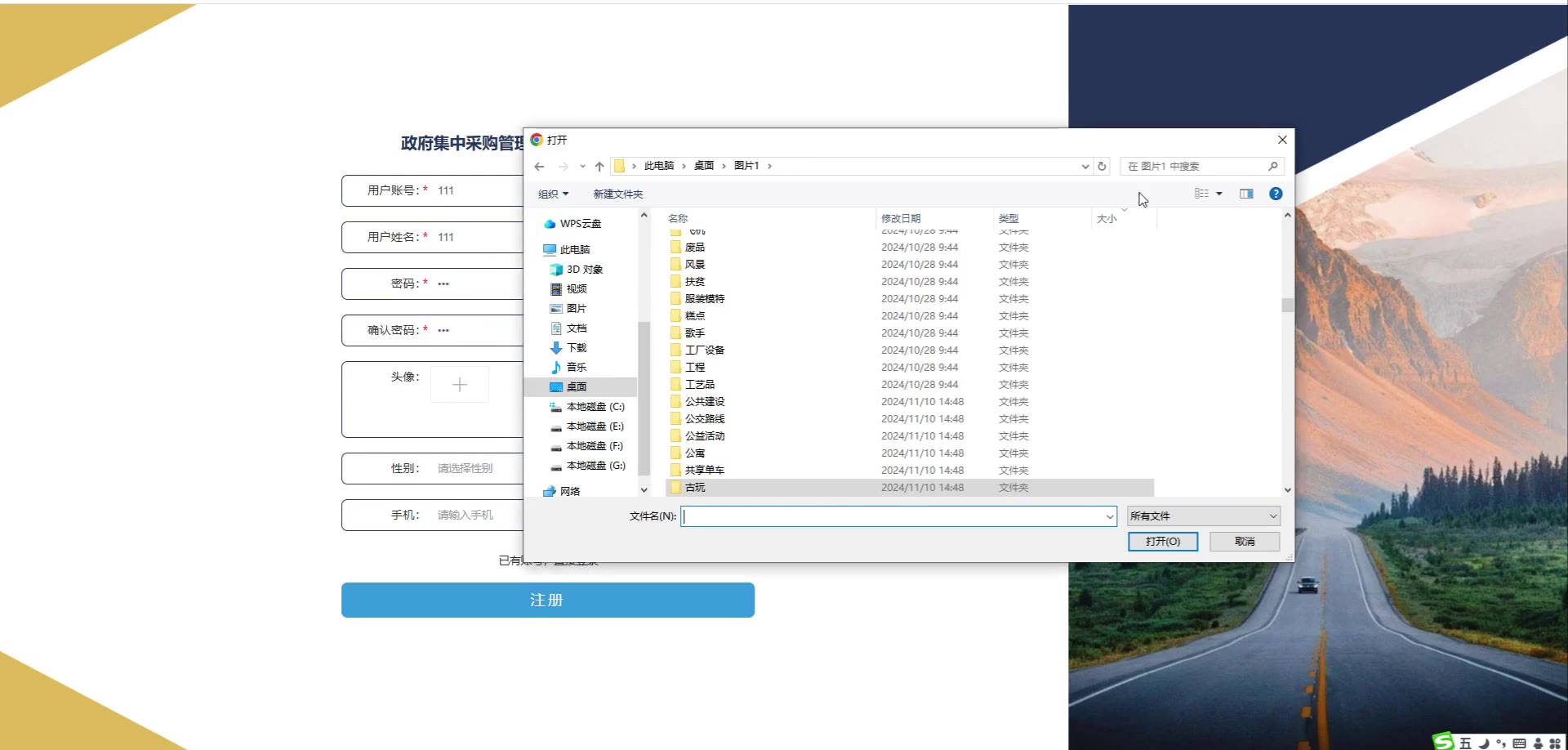Image resolution: width=1568 pixels, height=750 pixels.
Task: Select the 古玩 folder row
Action: 910,488
